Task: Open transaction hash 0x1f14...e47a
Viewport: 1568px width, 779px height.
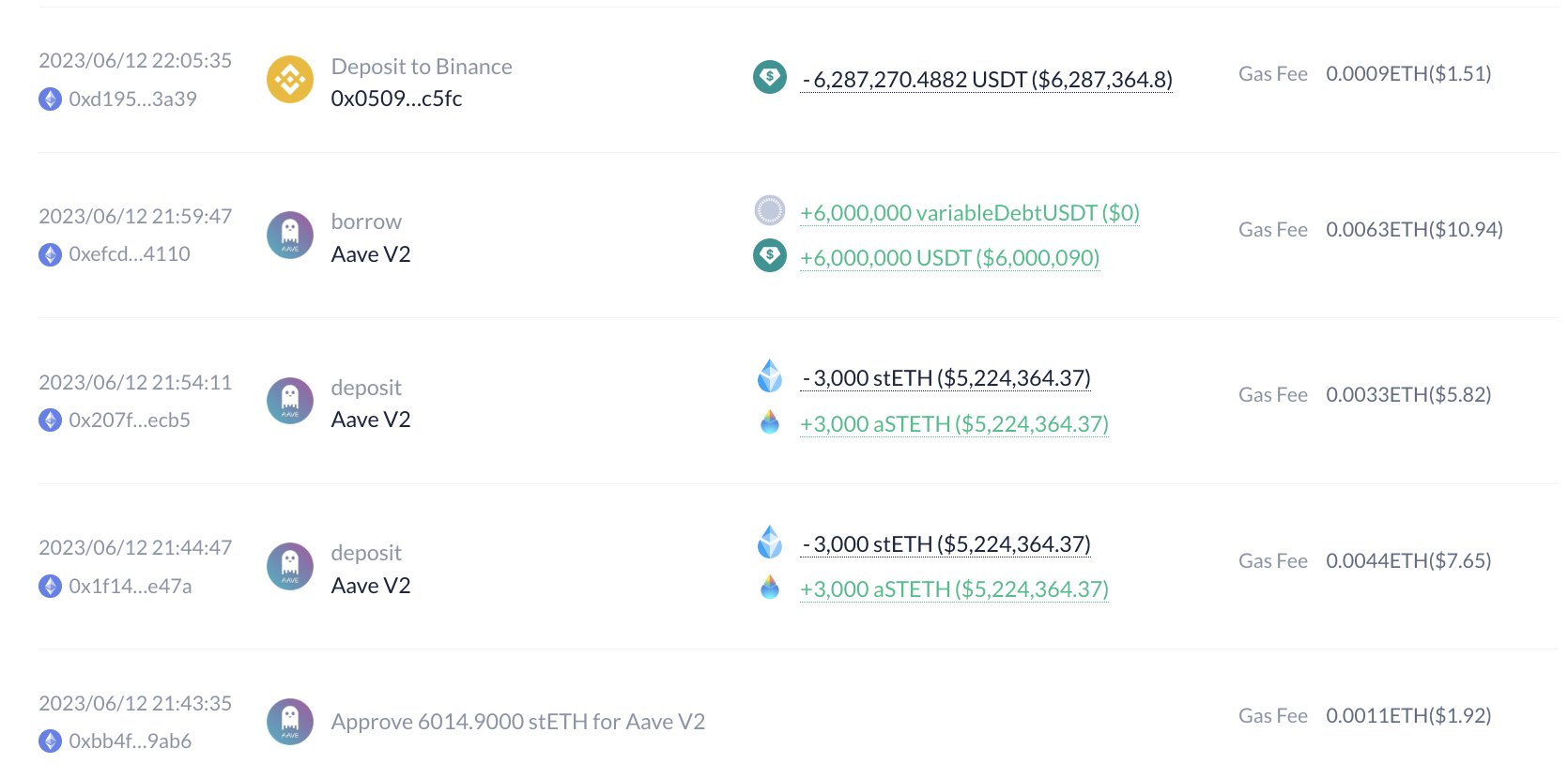Action: click(131, 587)
